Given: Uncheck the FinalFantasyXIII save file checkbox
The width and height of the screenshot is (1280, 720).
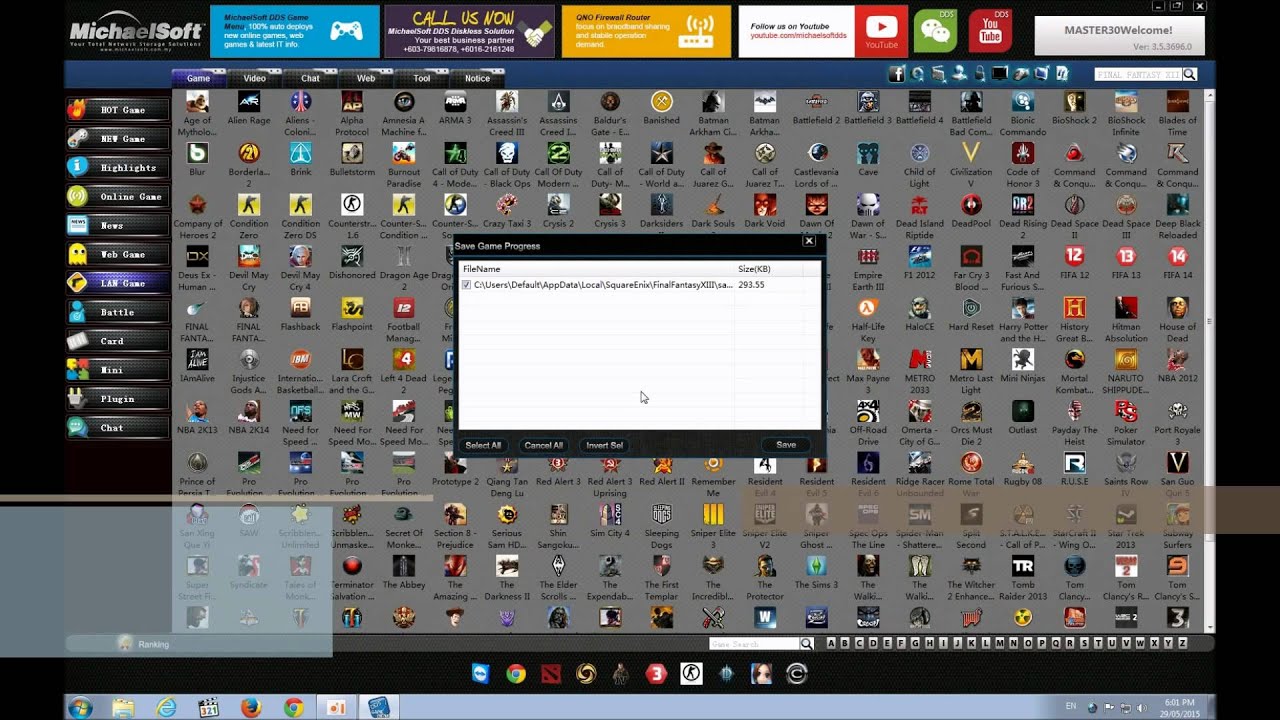Looking at the screenshot, I should coord(467,285).
